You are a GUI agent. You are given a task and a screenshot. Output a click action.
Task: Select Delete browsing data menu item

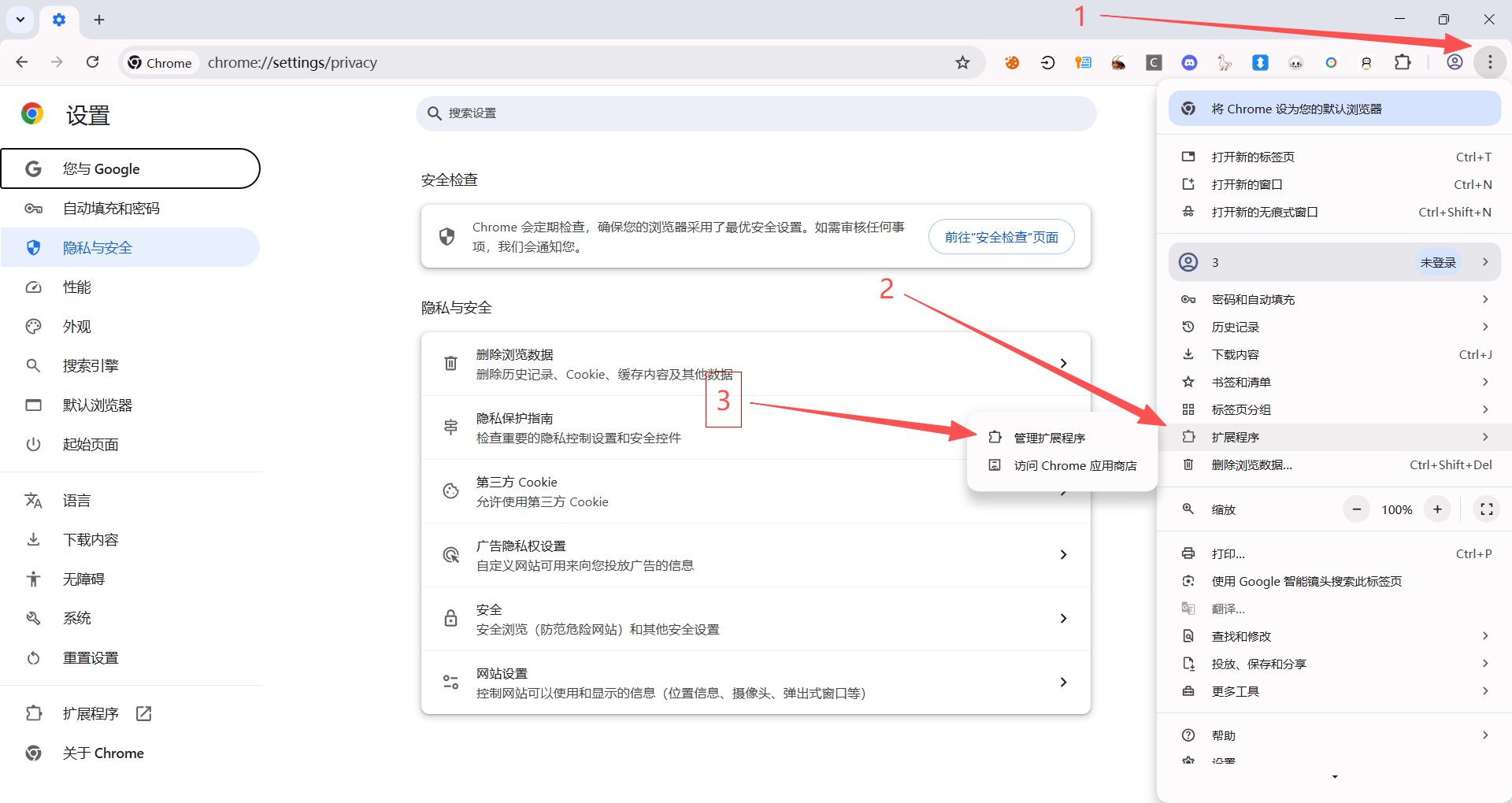click(1335, 464)
